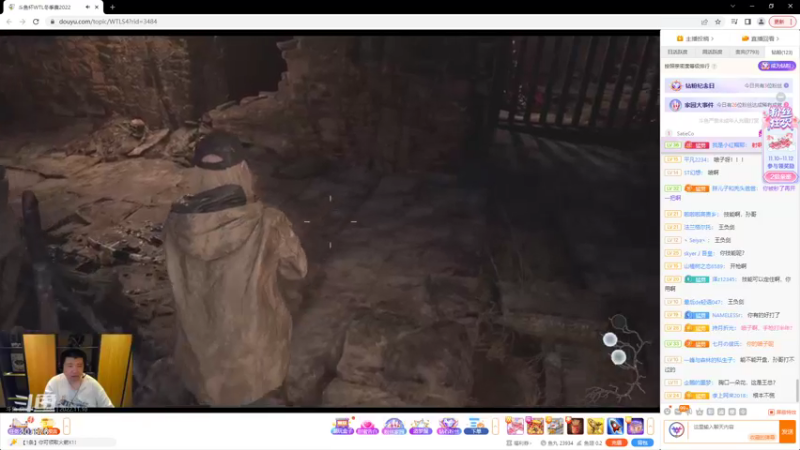Screen dimensions: 800x450
Task: Click the red browser update button
Action: tap(782, 21)
